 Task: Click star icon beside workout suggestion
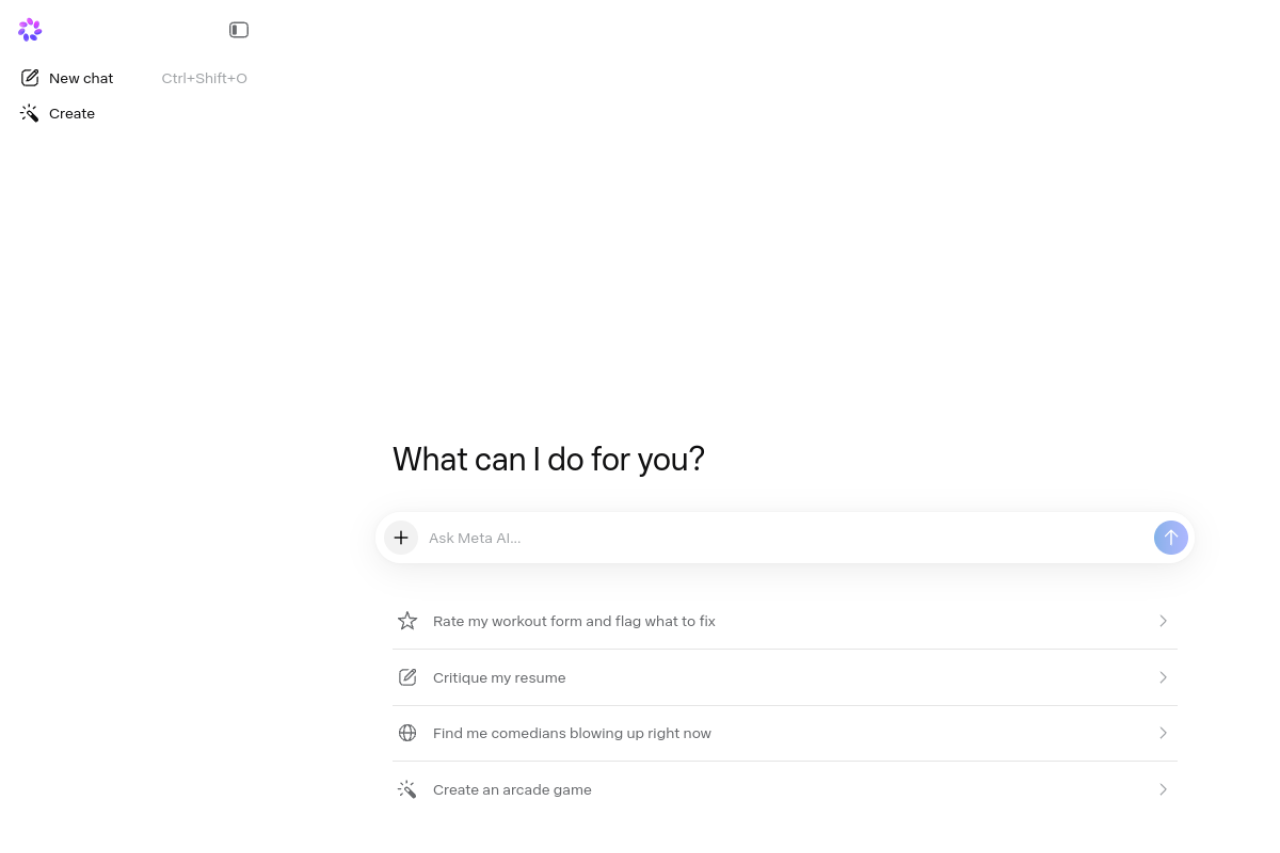[x=407, y=621]
